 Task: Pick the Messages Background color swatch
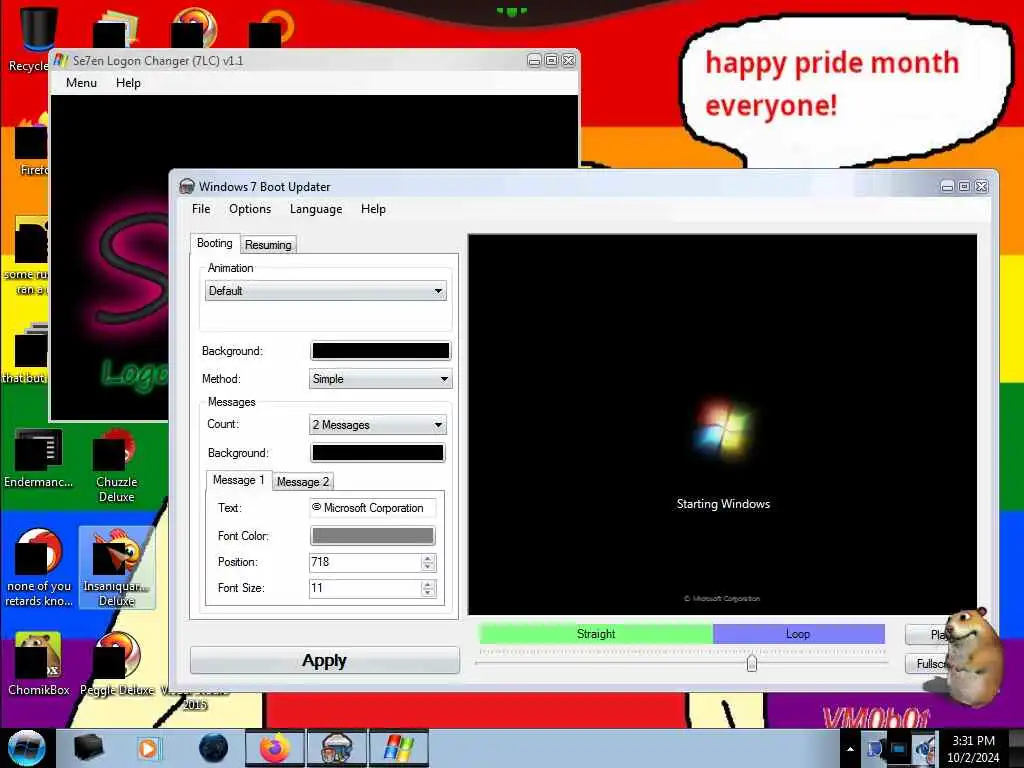click(x=377, y=453)
